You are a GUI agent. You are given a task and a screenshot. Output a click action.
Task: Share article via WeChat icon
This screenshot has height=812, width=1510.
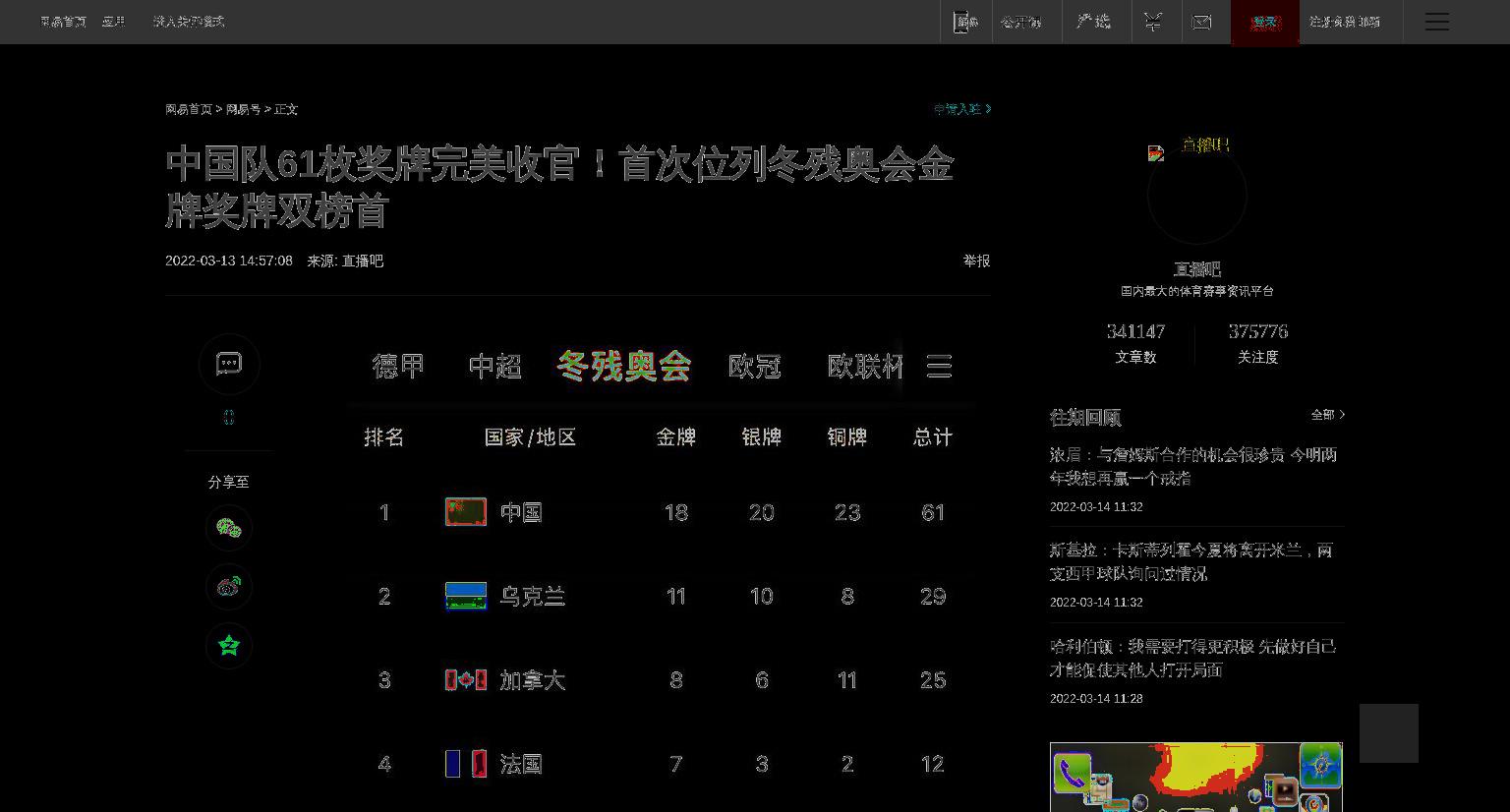pos(229,528)
